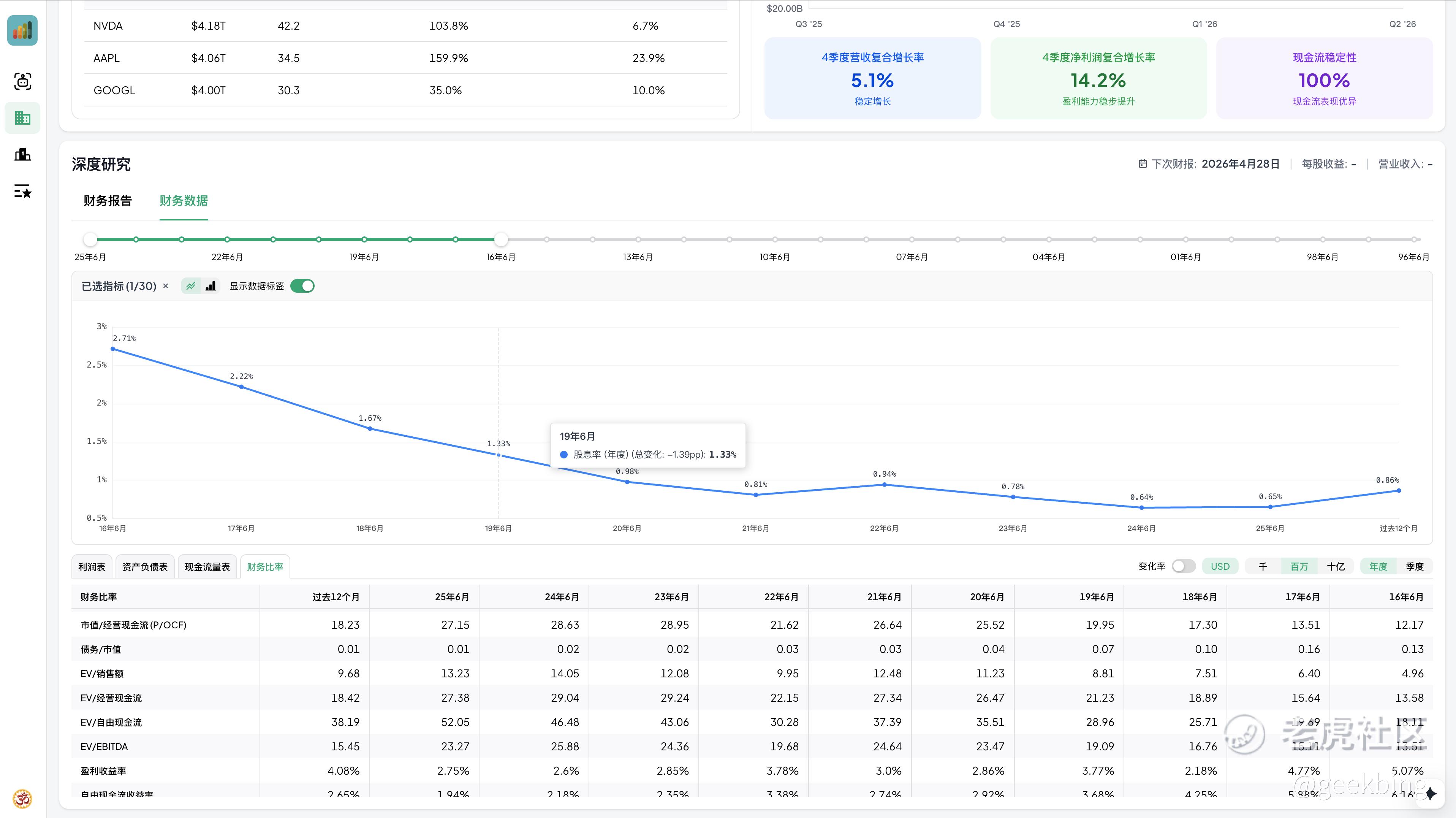
Task: Open the 资产负债表 tab
Action: [145, 567]
